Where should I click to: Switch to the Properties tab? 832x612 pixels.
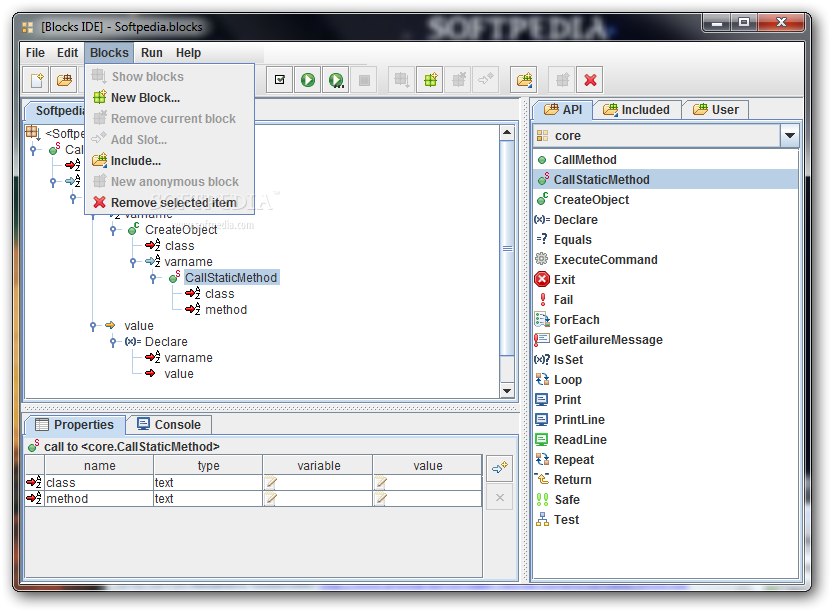coord(74,425)
